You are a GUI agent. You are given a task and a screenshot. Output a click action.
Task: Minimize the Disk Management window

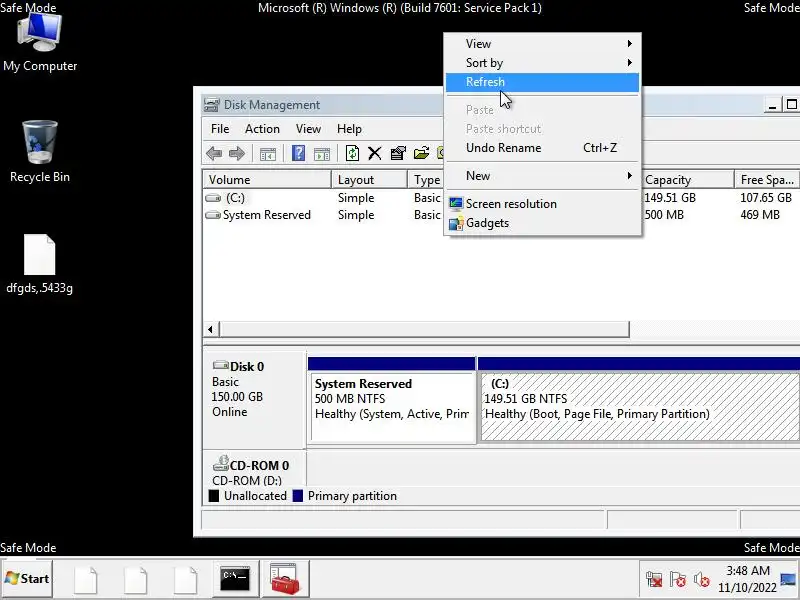(x=772, y=105)
